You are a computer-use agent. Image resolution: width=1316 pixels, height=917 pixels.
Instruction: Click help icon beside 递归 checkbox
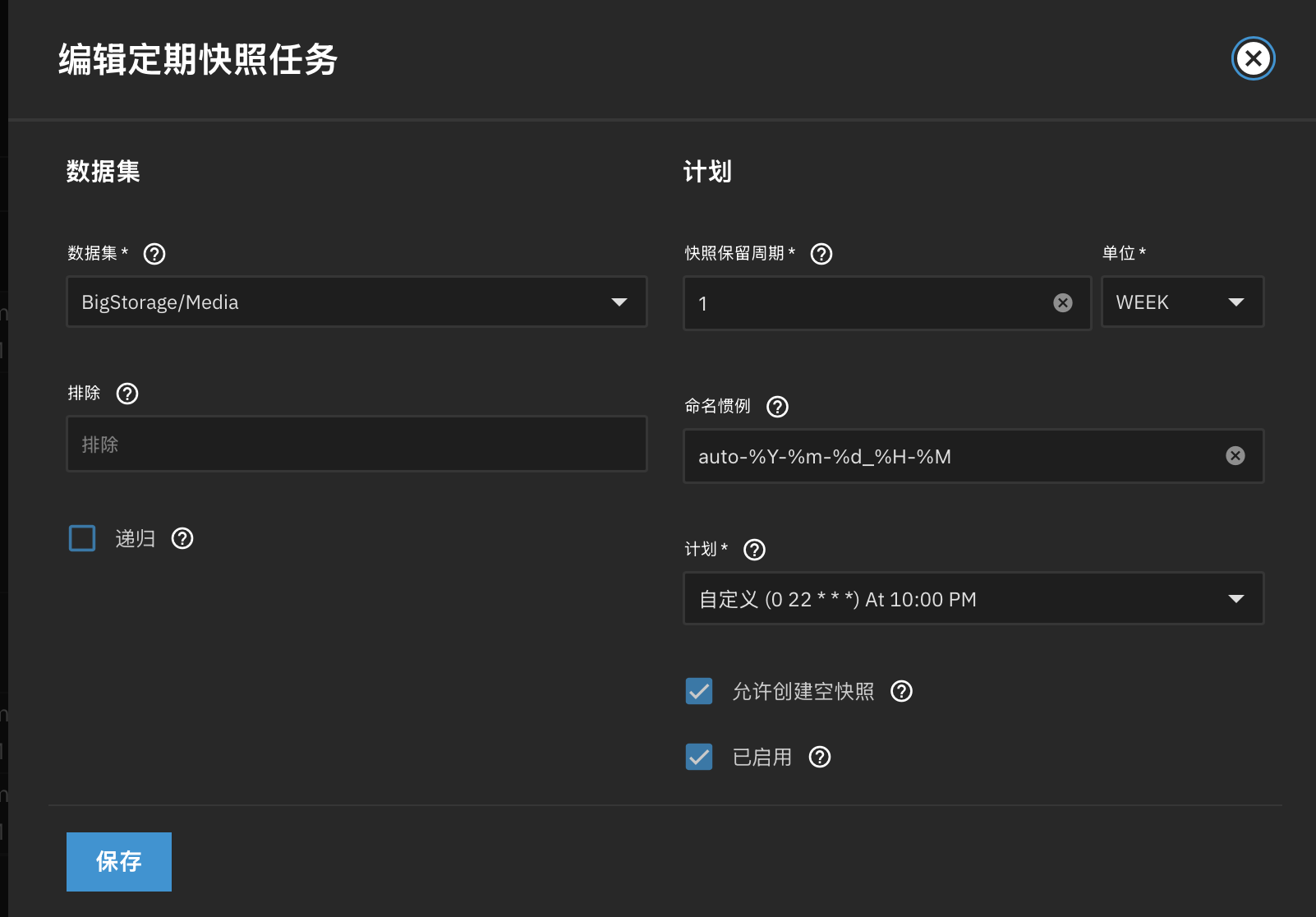[x=182, y=538]
